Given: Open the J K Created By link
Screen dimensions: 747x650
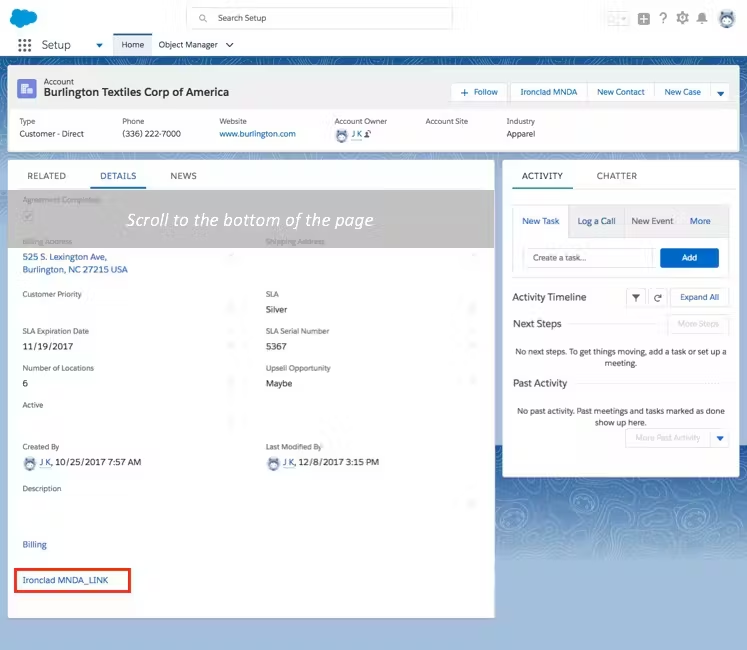Looking at the screenshot, I should pos(45,462).
